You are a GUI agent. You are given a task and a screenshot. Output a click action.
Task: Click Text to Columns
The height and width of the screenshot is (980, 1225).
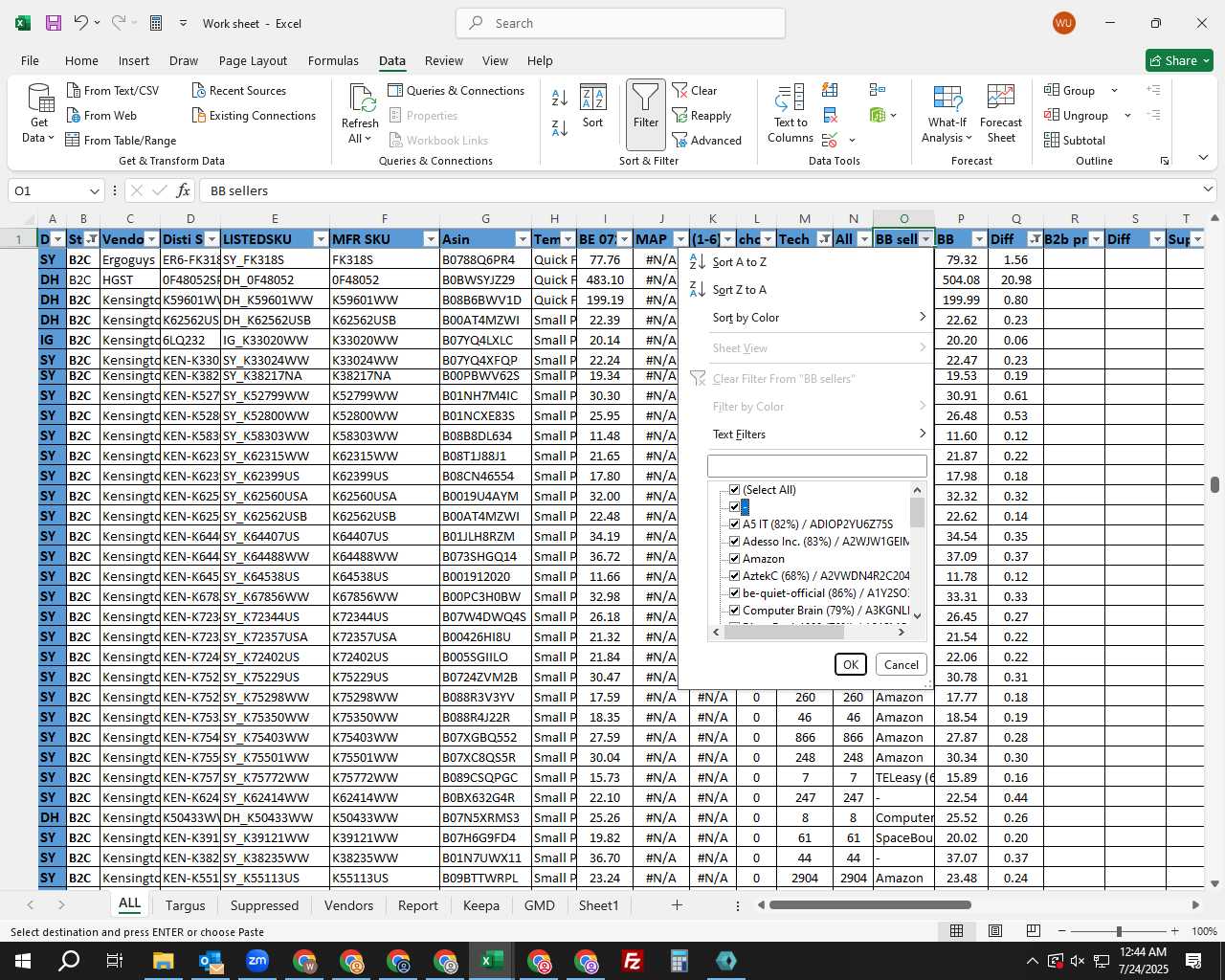click(791, 114)
